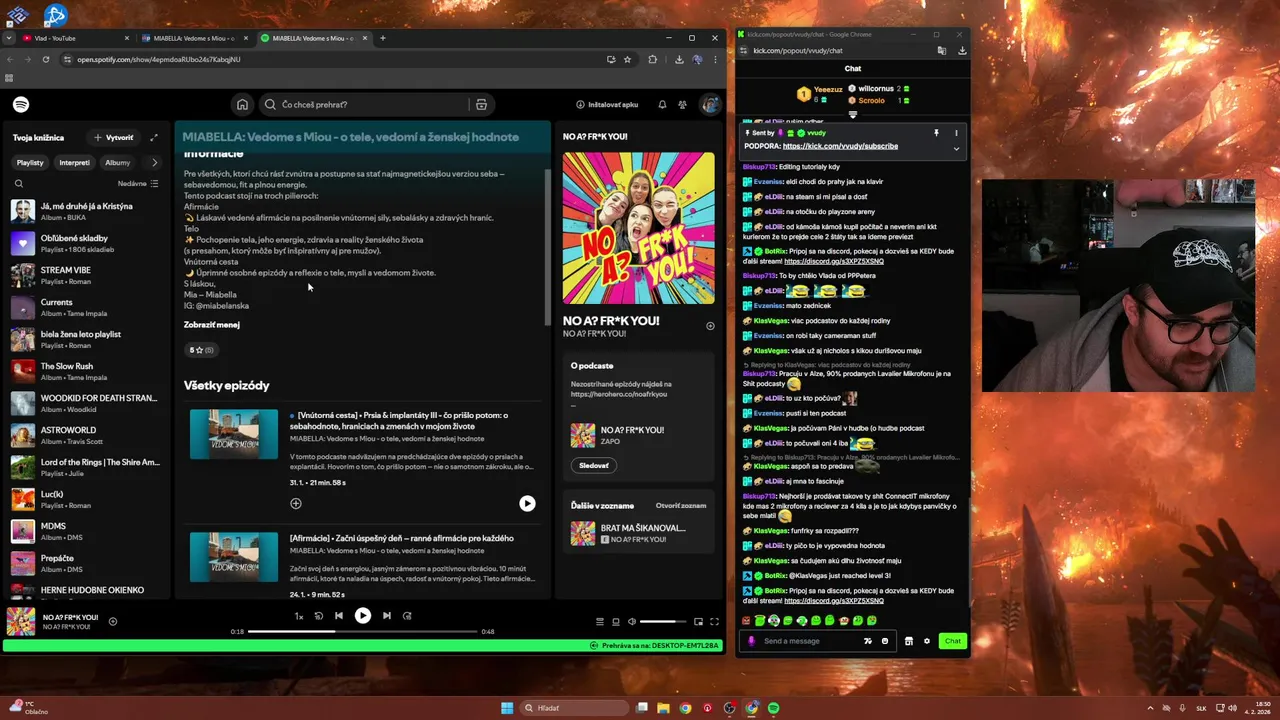
Task: Open the Friend Activity icon
Action: point(682,104)
